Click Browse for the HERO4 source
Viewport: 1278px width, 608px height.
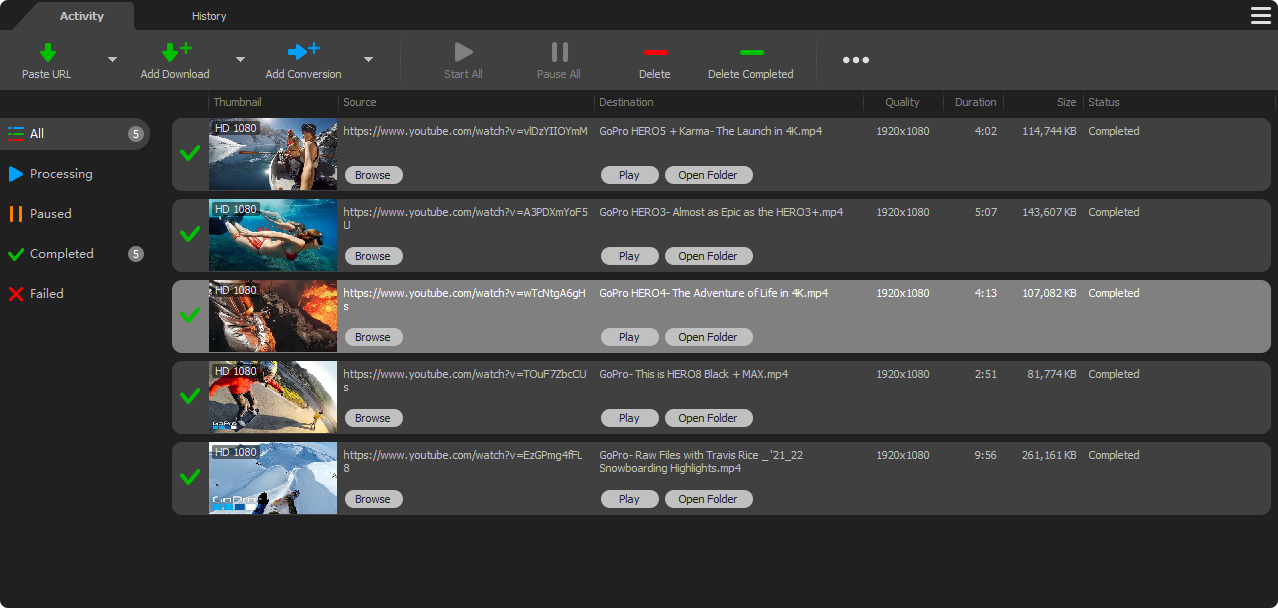[x=373, y=337]
